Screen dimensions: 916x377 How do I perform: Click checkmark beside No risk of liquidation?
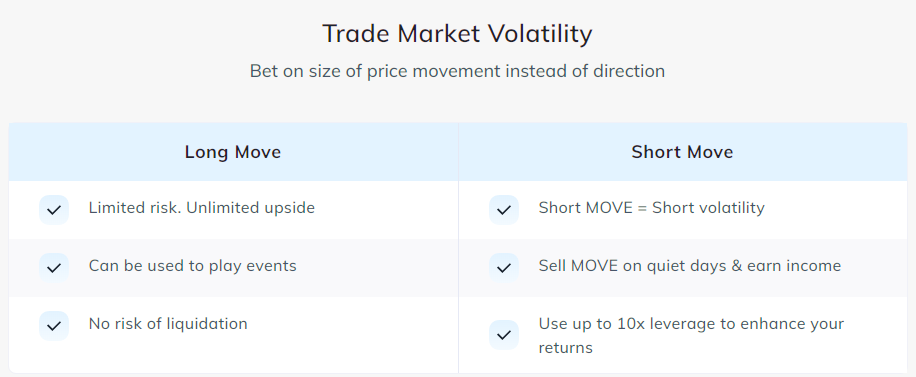pyautogui.click(x=54, y=326)
